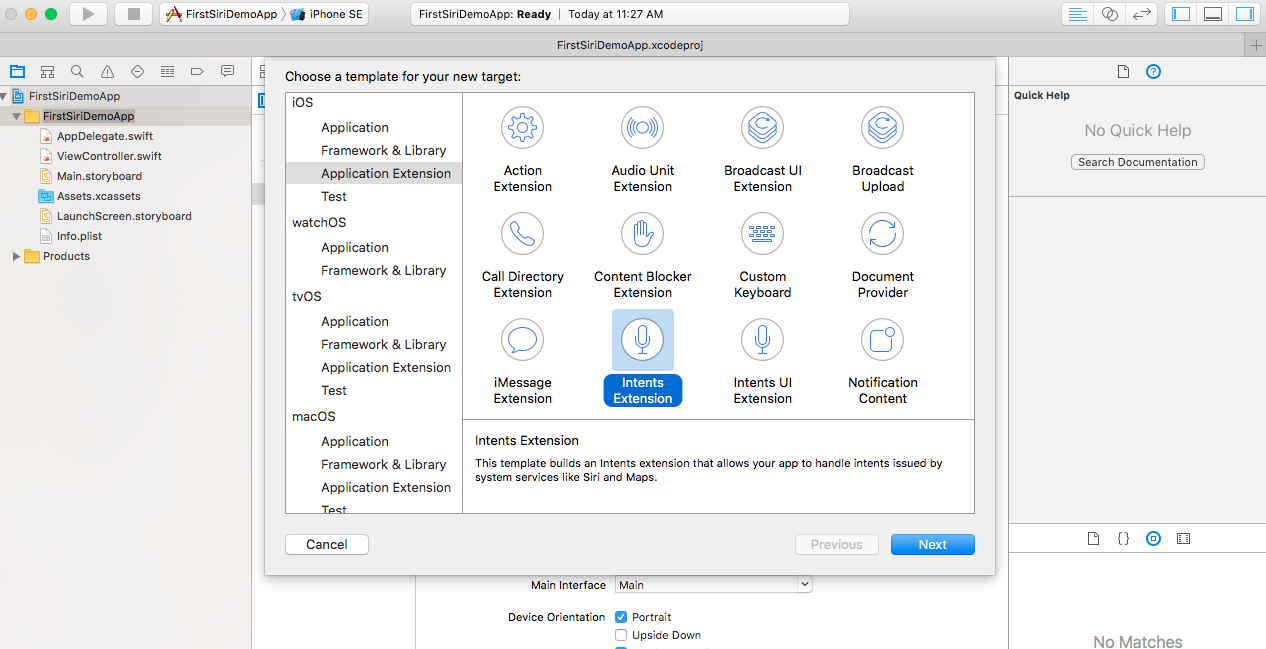The height and width of the screenshot is (649, 1266).
Task: Show the File inspector
Action: [x=1123, y=71]
